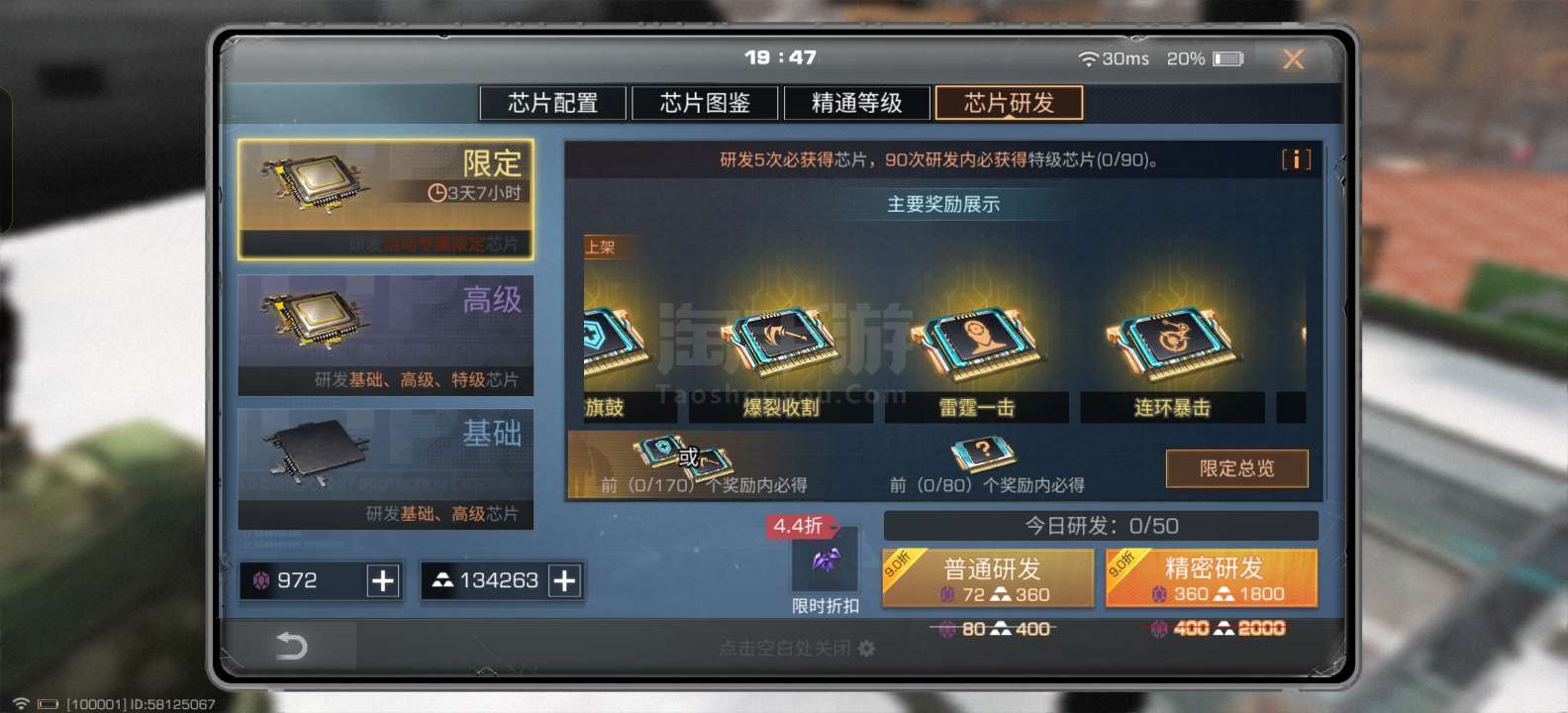This screenshot has height=713, width=1568.
Task: Open the info icon beside research rules
Action: point(1296,159)
